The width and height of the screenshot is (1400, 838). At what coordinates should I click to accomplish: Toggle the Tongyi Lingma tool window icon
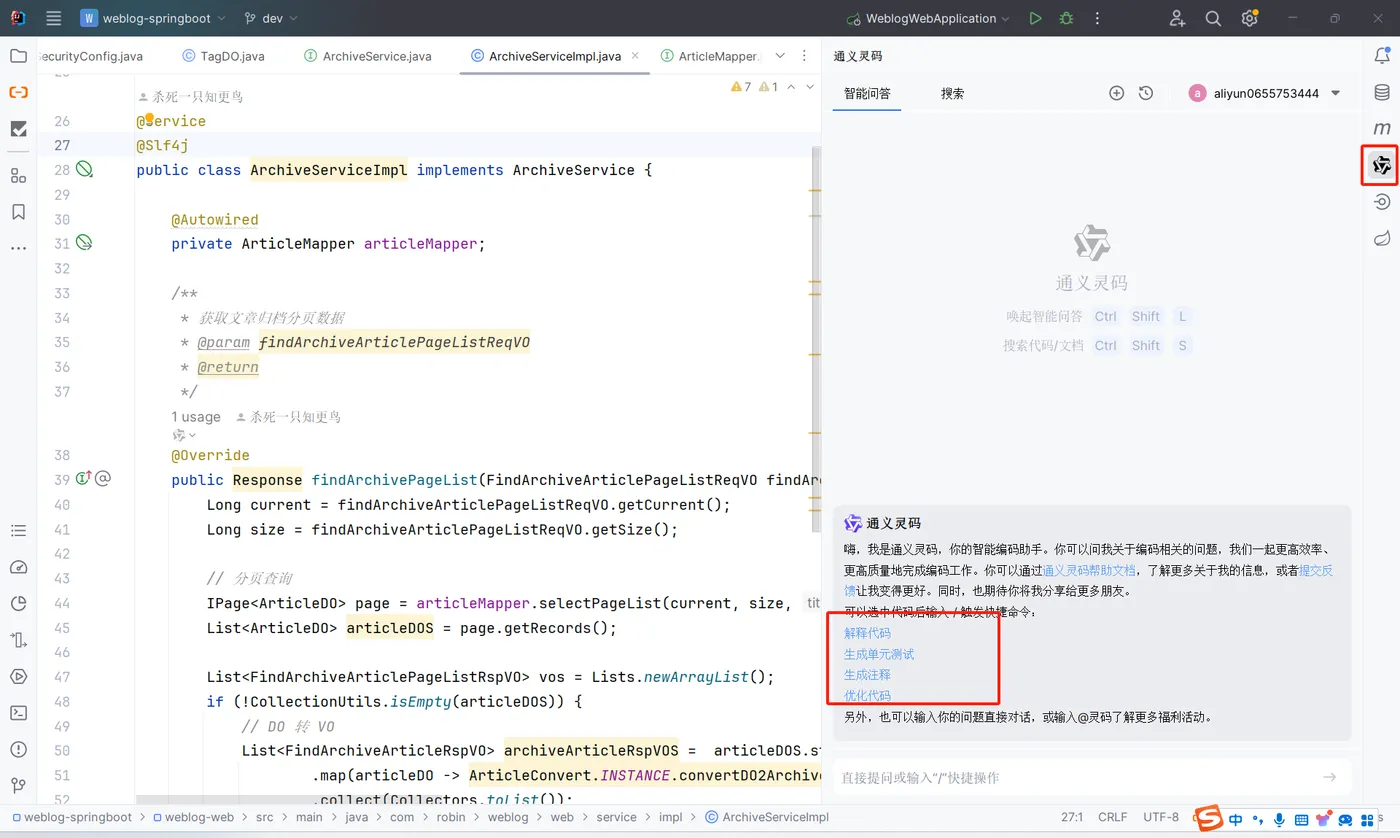1382,165
